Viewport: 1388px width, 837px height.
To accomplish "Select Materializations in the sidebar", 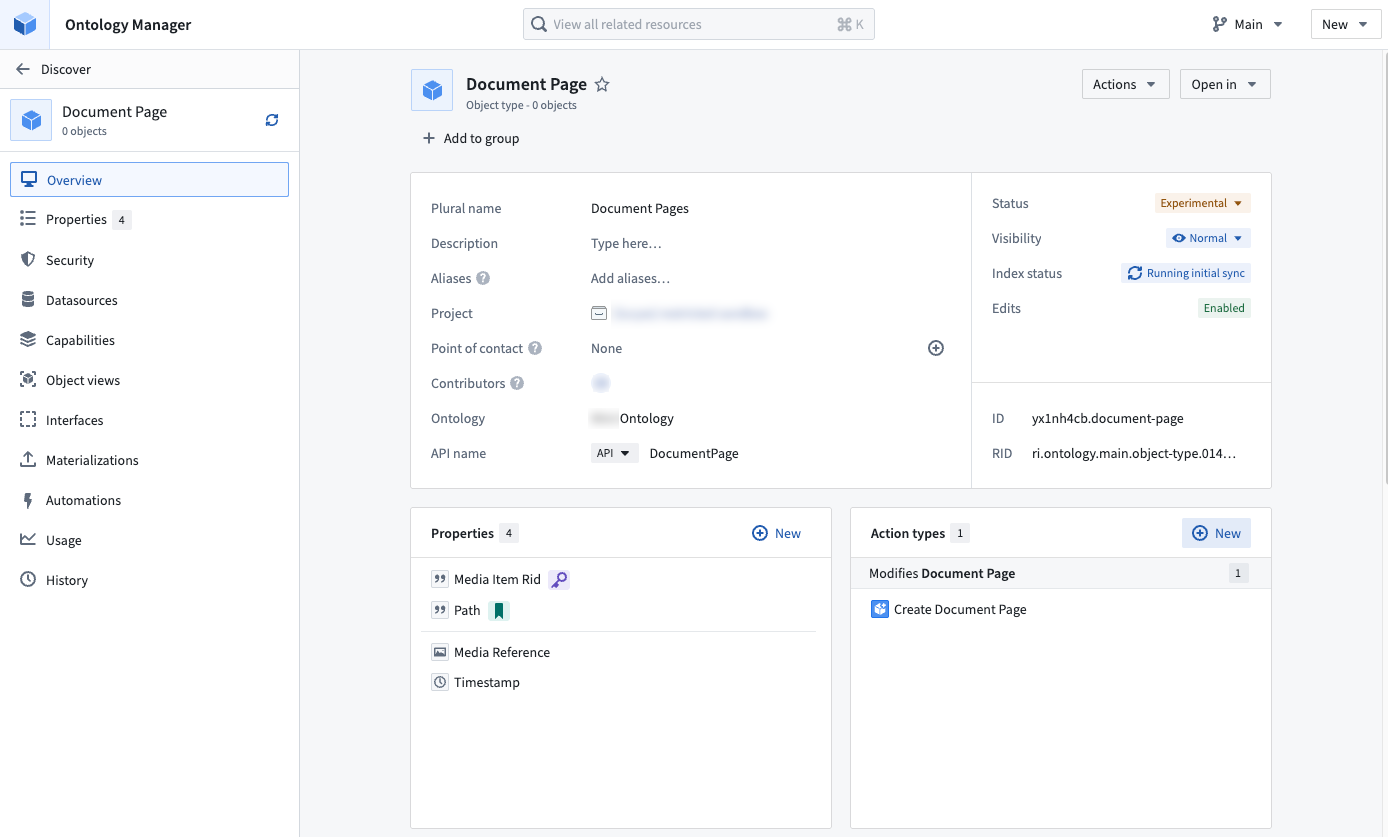I will [92, 459].
